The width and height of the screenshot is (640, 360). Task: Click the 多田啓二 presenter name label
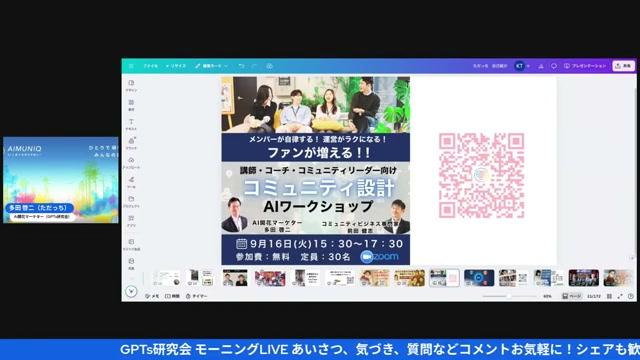39,208
